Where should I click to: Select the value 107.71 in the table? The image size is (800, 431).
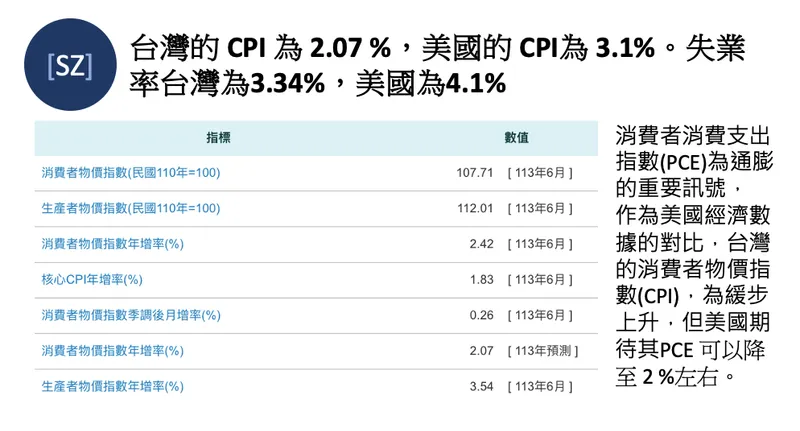click(x=475, y=173)
